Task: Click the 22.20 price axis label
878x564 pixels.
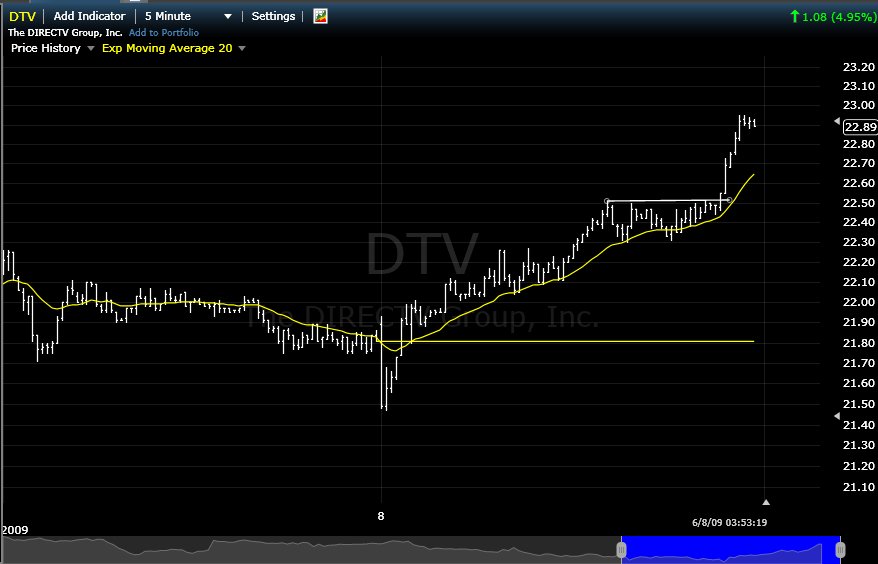Action: click(x=859, y=262)
